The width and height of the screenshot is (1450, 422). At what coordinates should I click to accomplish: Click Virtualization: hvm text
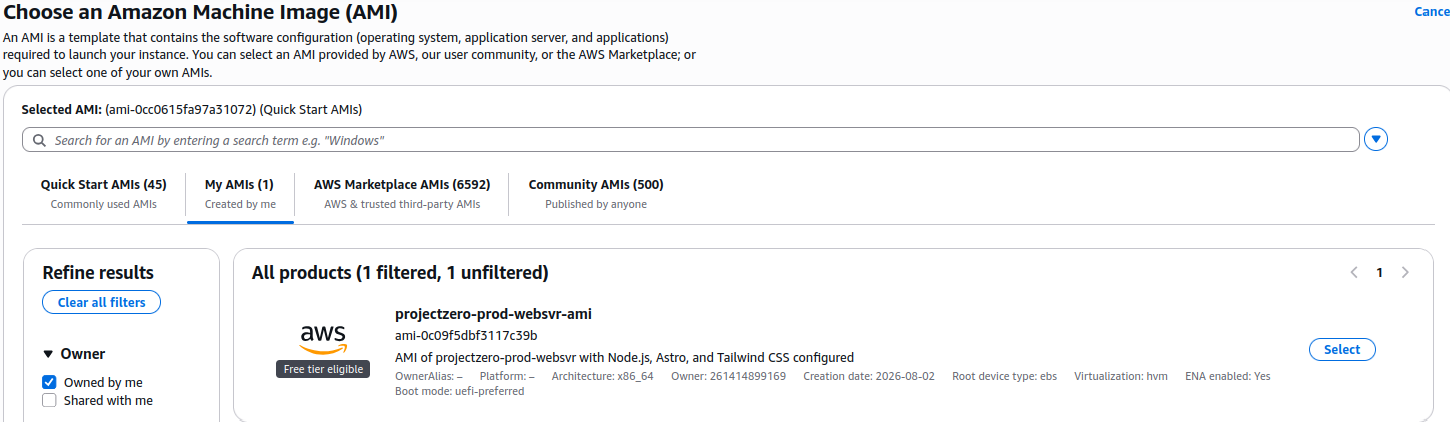click(x=1121, y=376)
